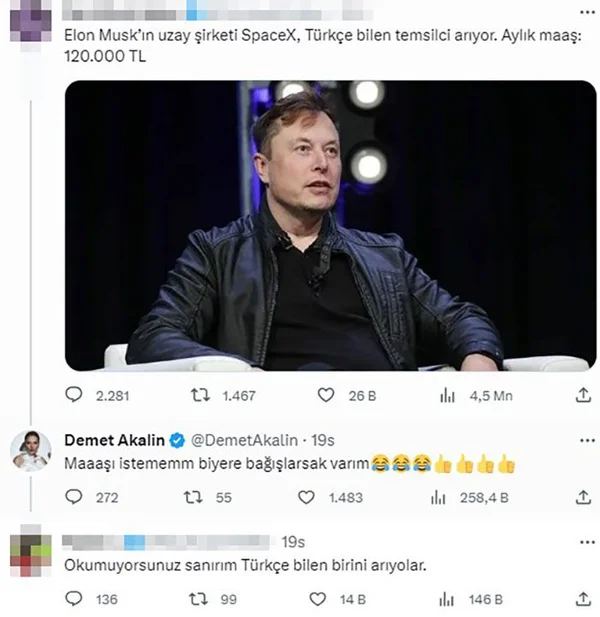Open more options on the last reply

coord(587,542)
